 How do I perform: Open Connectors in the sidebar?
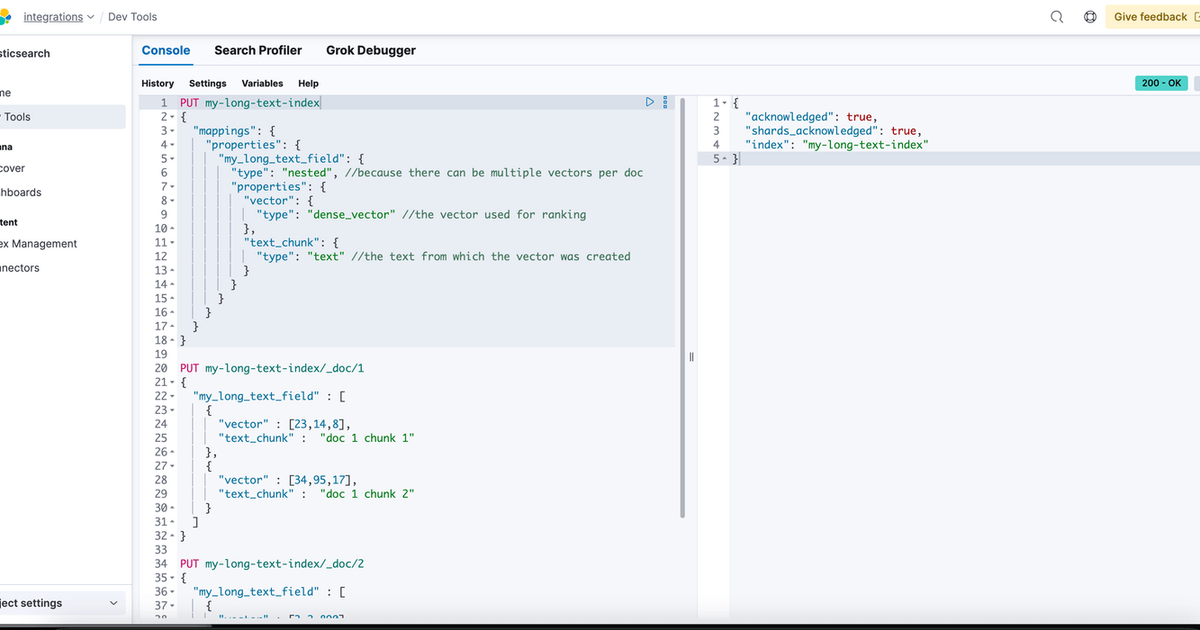point(20,268)
